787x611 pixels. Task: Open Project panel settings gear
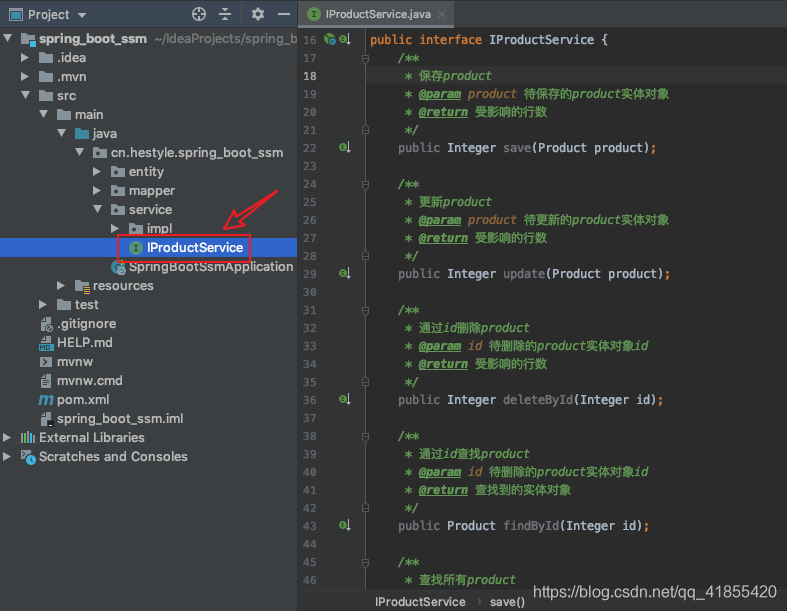pos(257,14)
